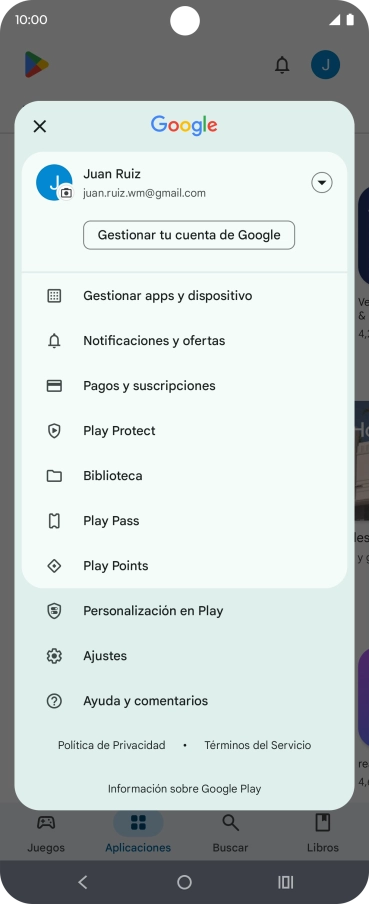This screenshot has height=904, width=369.
Task: Tap the Android back navigation button
Action: tap(83, 882)
